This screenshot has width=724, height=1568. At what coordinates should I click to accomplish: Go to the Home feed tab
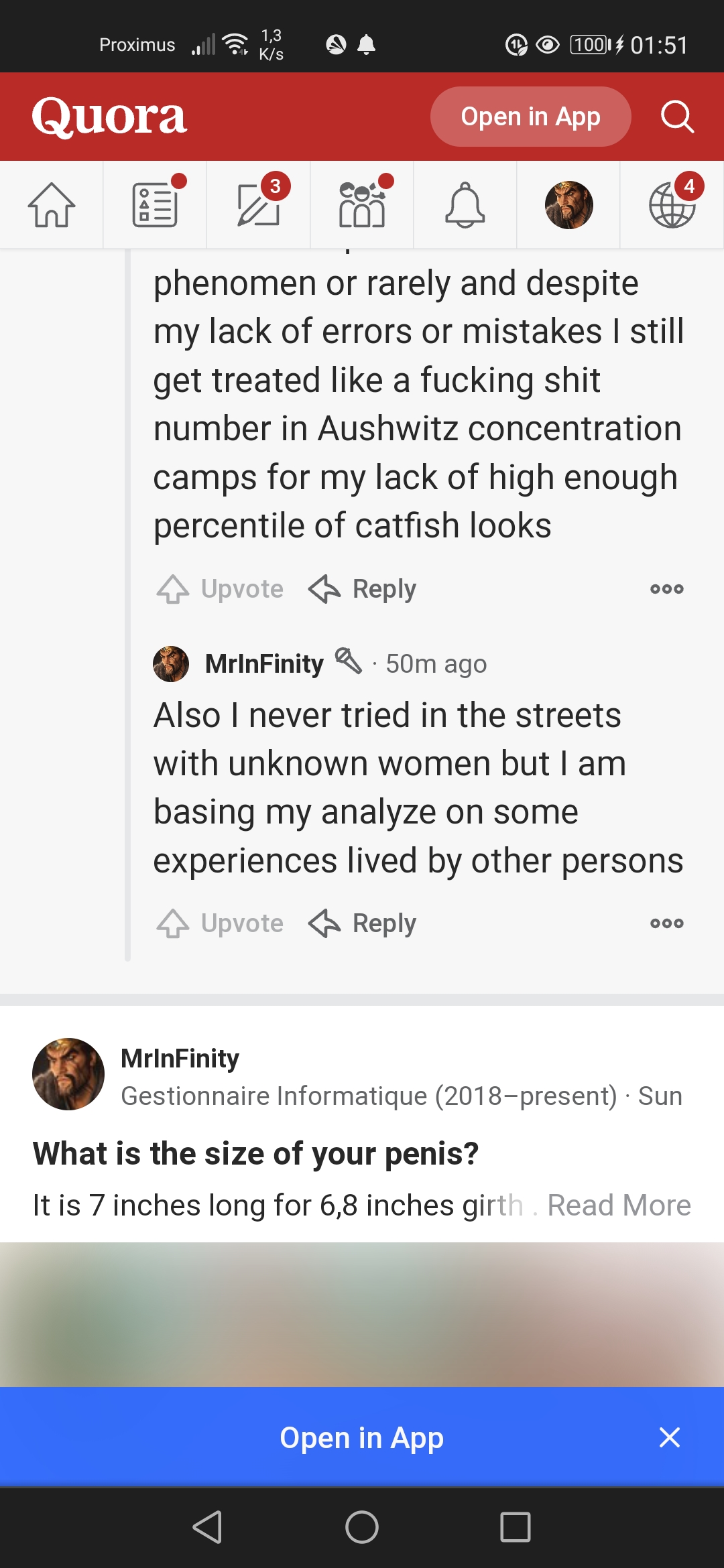[x=52, y=205]
